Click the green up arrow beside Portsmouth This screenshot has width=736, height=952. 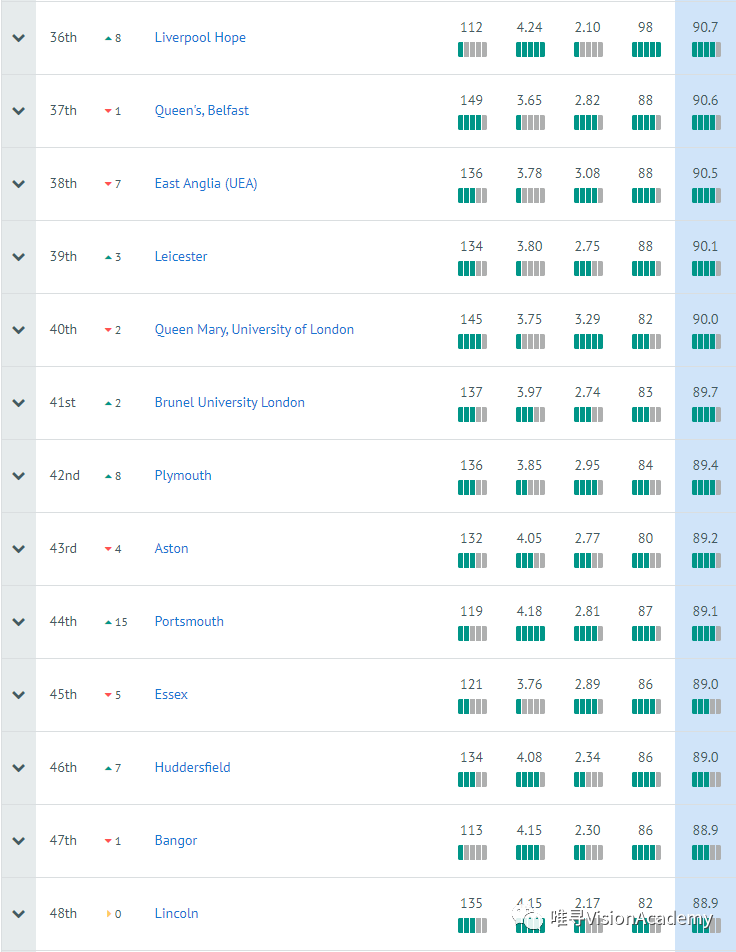coord(108,622)
